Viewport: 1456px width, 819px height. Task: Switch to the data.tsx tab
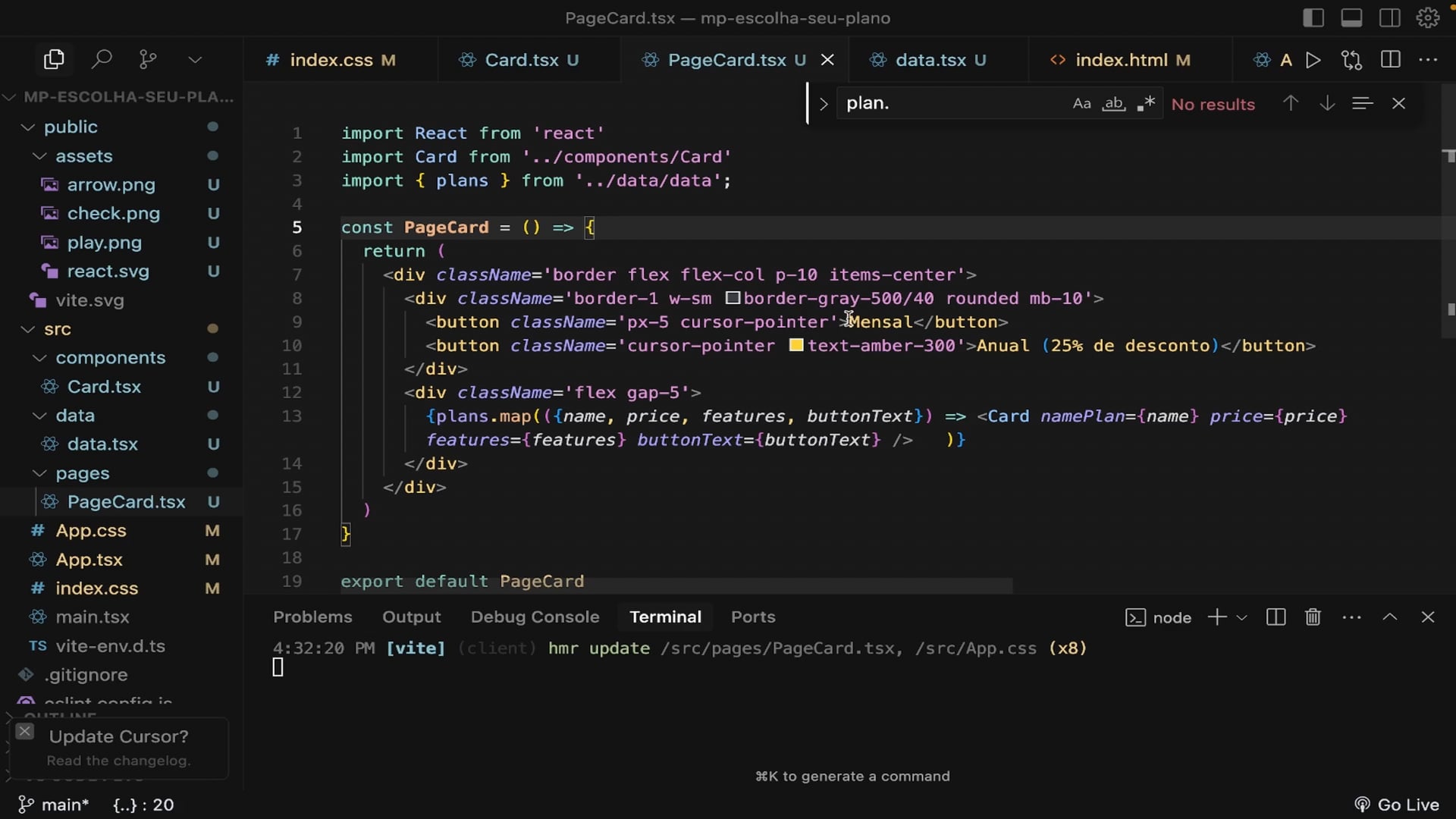930,60
